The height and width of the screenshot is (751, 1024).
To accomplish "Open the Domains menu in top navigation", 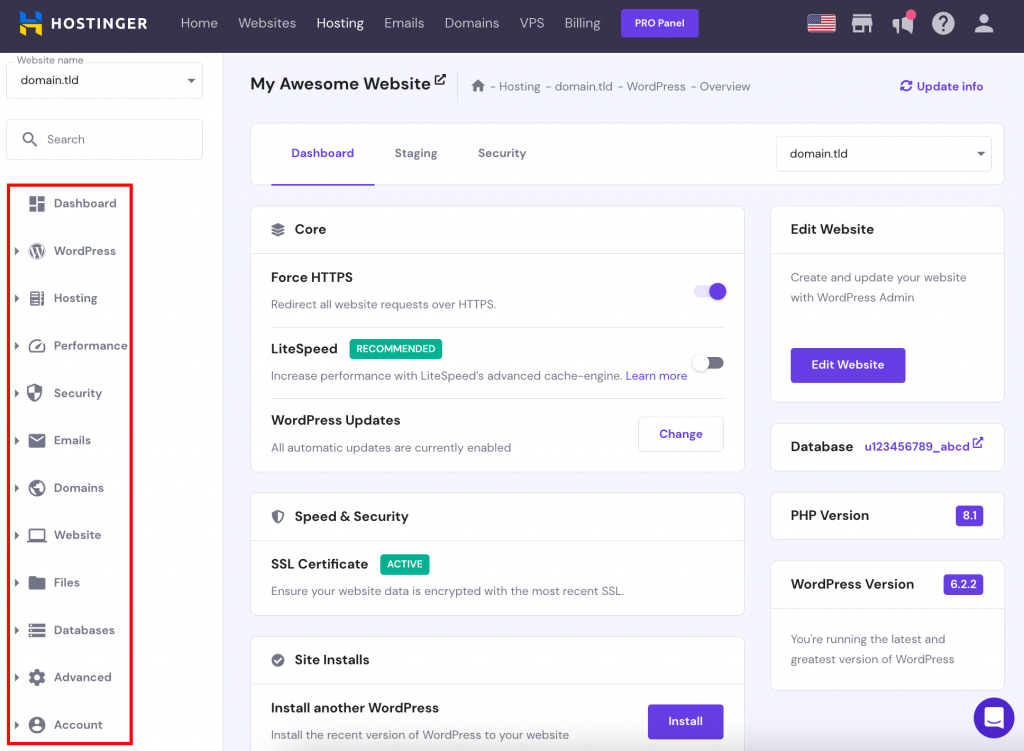I will point(471,23).
